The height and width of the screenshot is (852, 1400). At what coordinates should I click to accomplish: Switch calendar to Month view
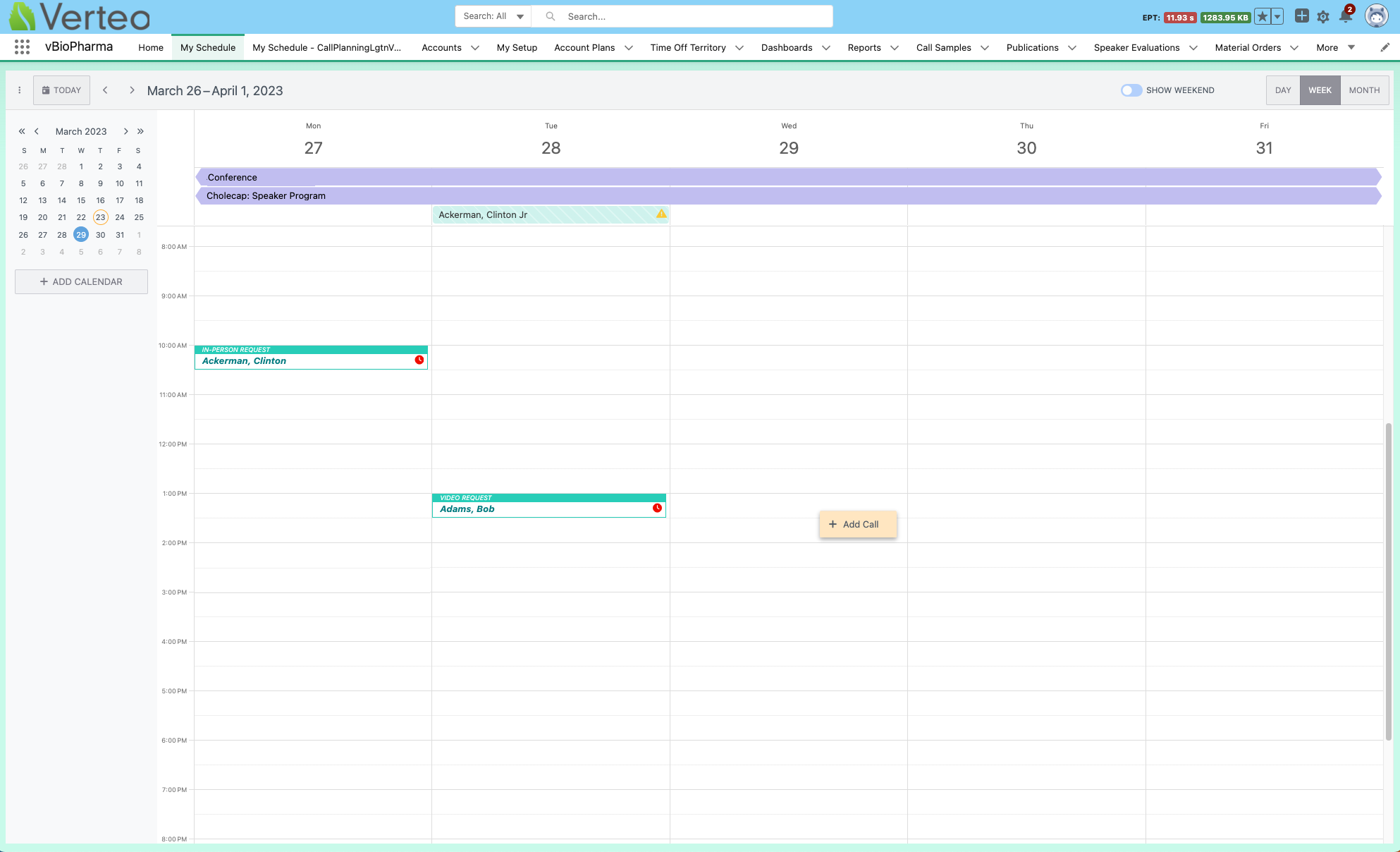pyautogui.click(x=1364, y=90)
